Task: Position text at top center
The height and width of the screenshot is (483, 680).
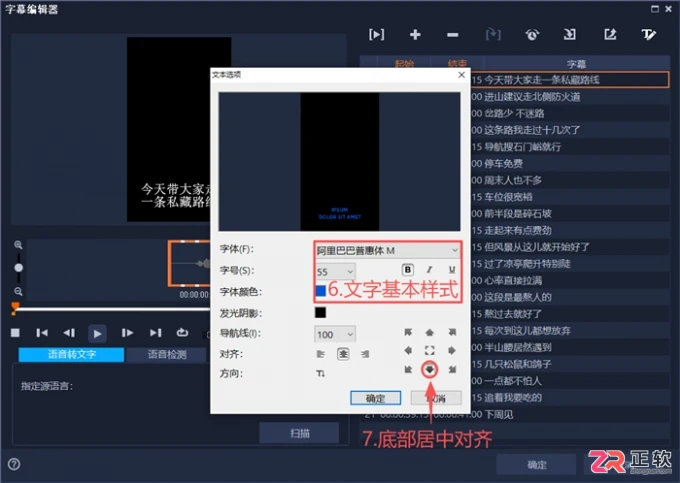Action: (x=429, y=332)
